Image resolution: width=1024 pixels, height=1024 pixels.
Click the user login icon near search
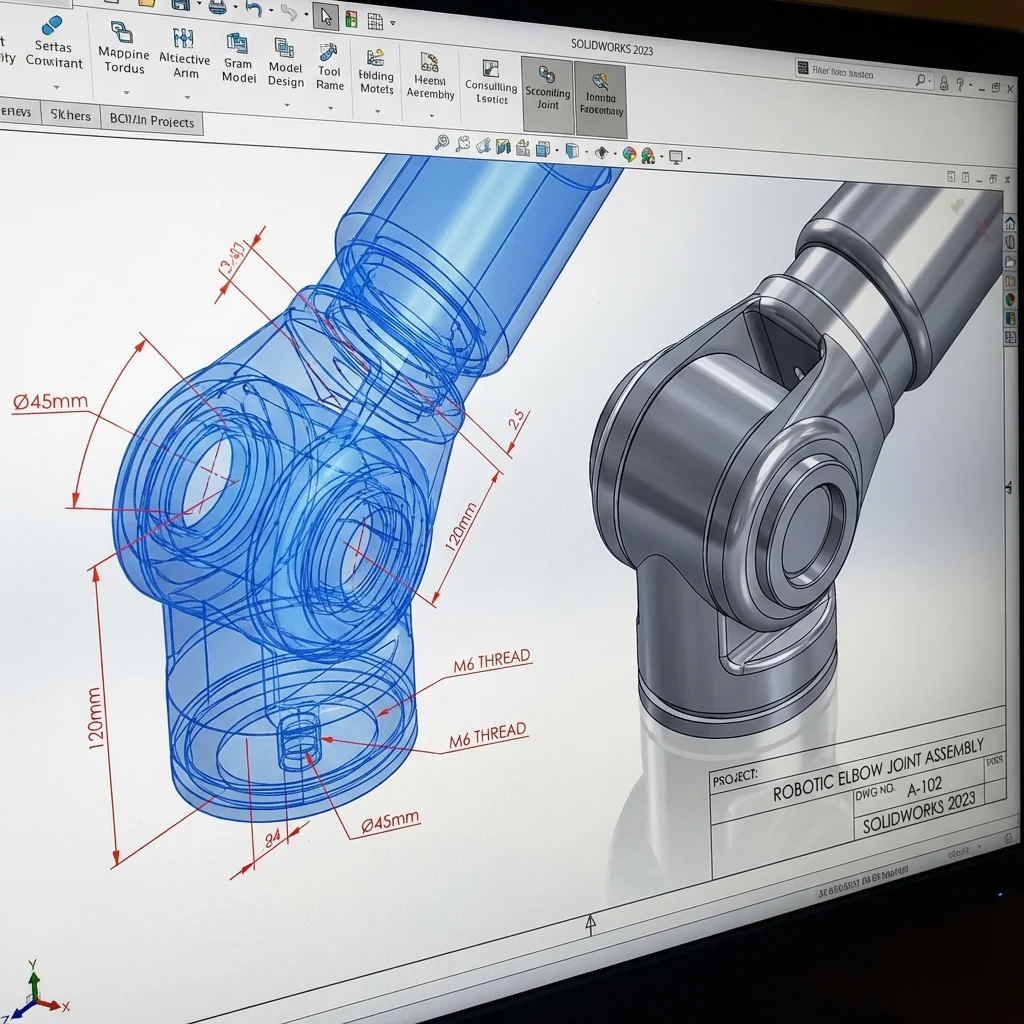click(944, 83)
